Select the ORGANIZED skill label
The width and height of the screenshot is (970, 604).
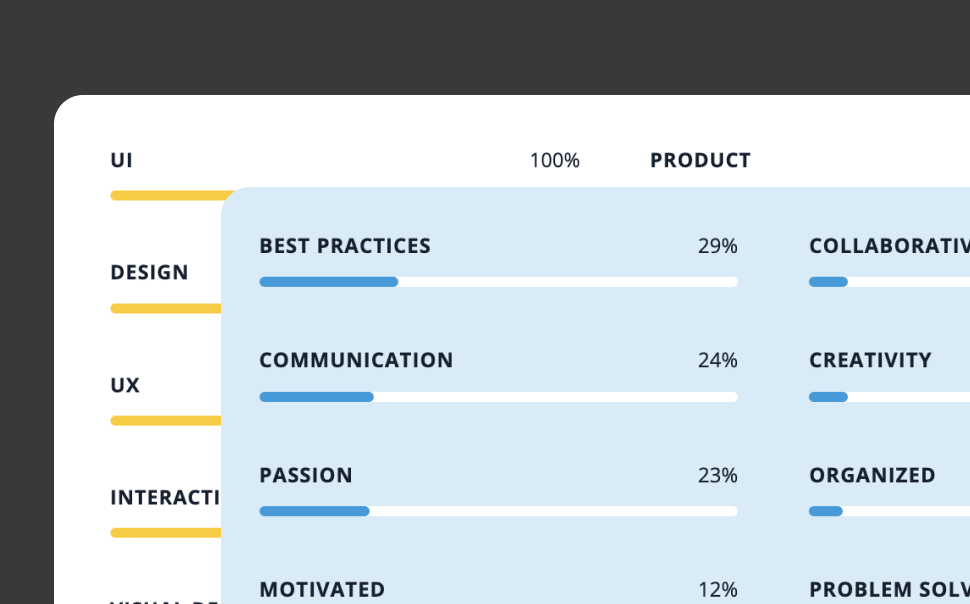coord(872,475)
